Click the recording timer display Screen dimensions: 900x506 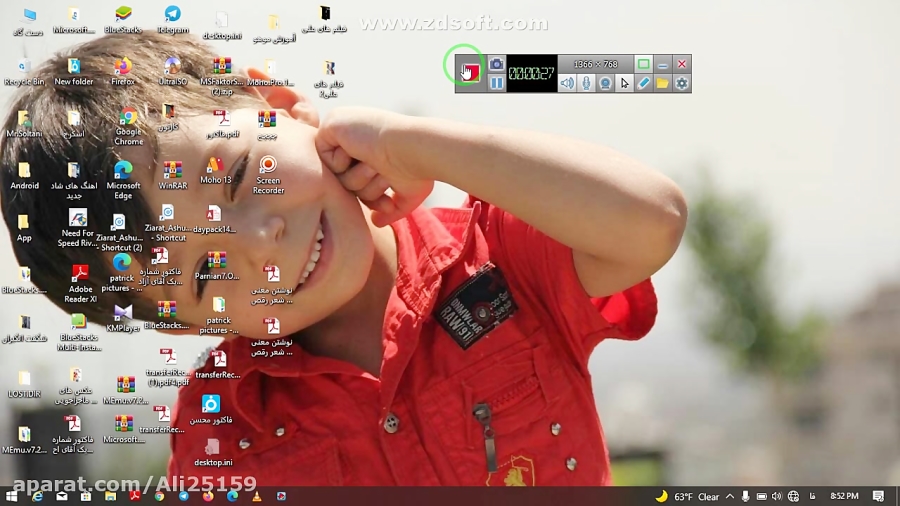click(x=532, y=73)
